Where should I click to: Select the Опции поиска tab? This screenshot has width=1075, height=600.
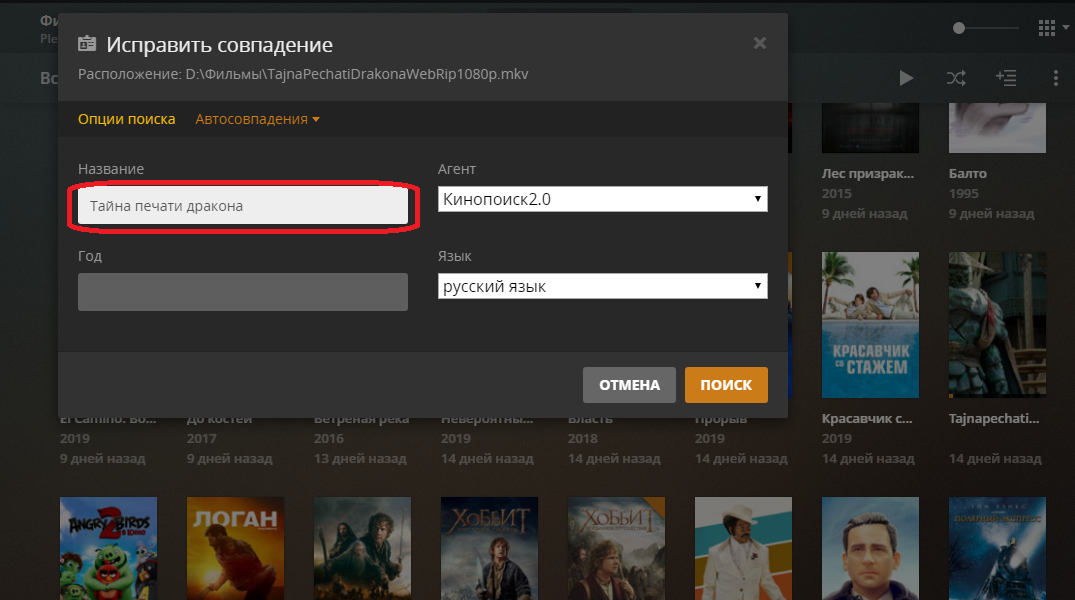coord(126,119)
